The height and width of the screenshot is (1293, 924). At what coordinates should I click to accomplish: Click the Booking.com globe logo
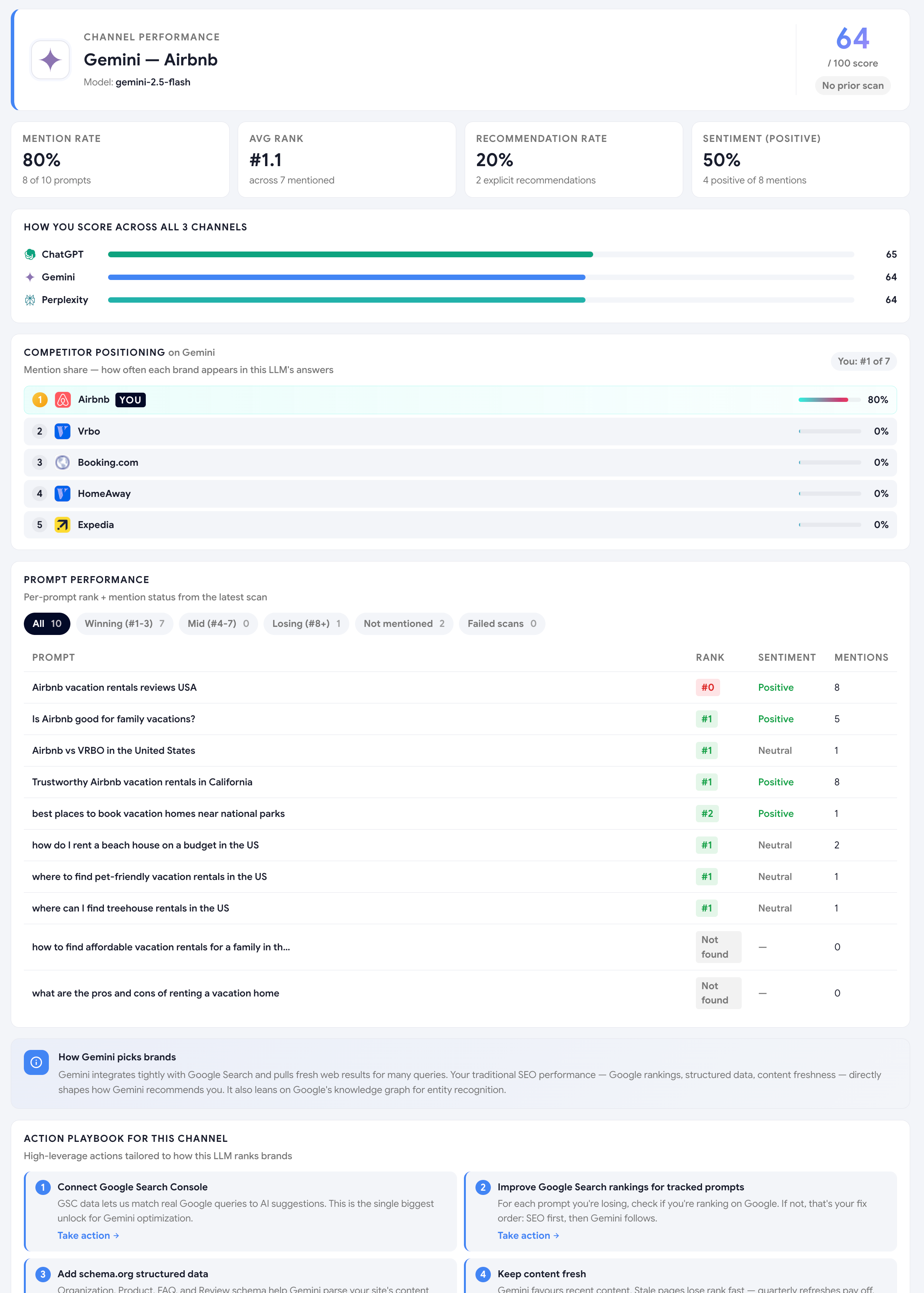63,463
